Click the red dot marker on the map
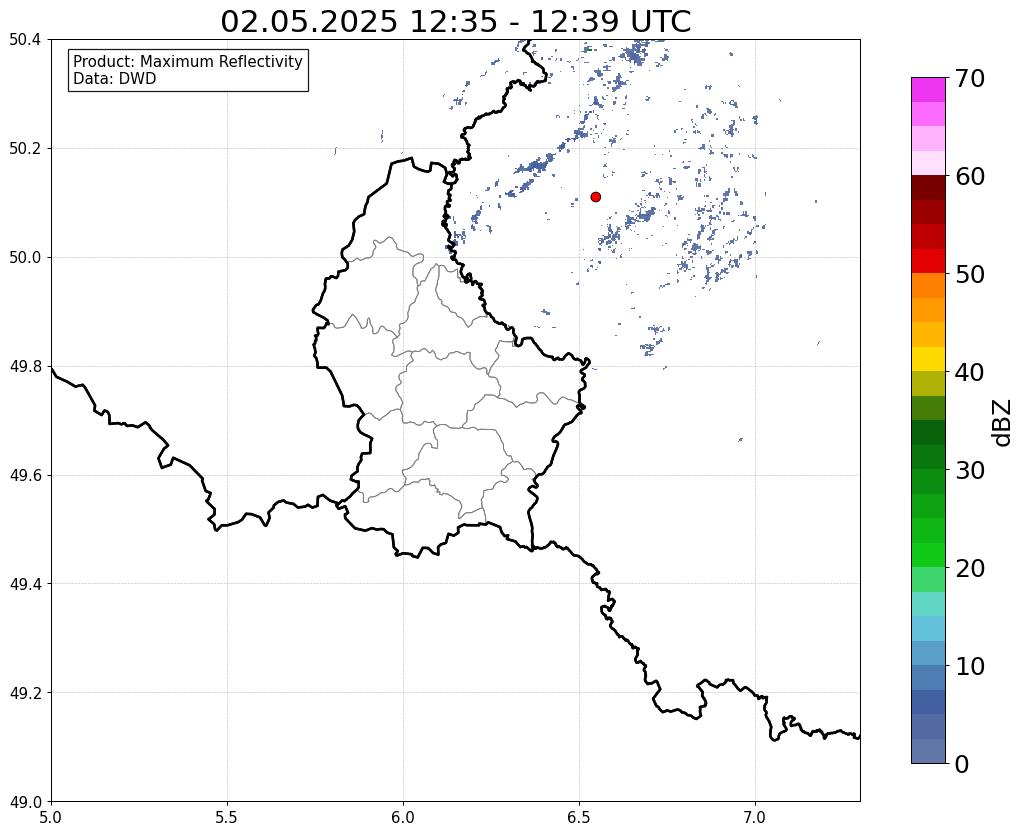This screenshot has height=834, width=1023. click(x=596, y=197)
